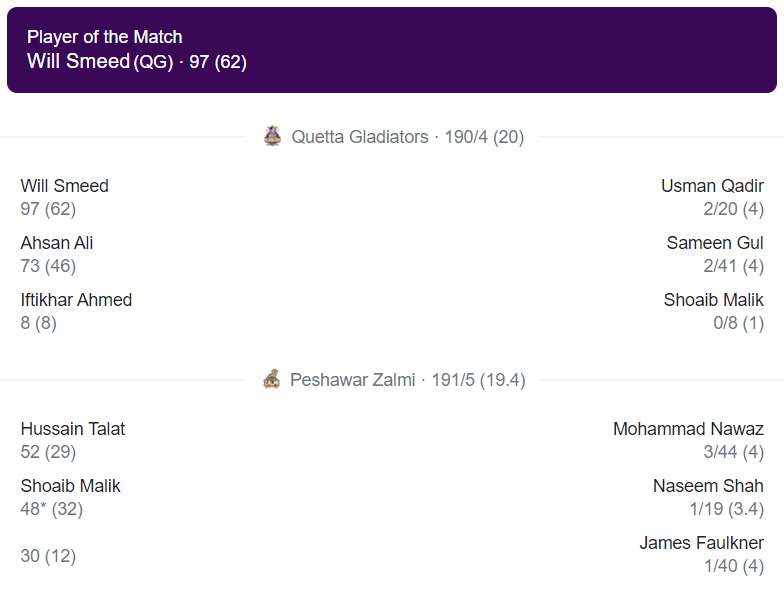Image resolution: width=784 pixels, height=596 pixels.
Task: Click Shoaib Malik's 48* batting entry
Action: pyautogui.click(x=70, y=497)
